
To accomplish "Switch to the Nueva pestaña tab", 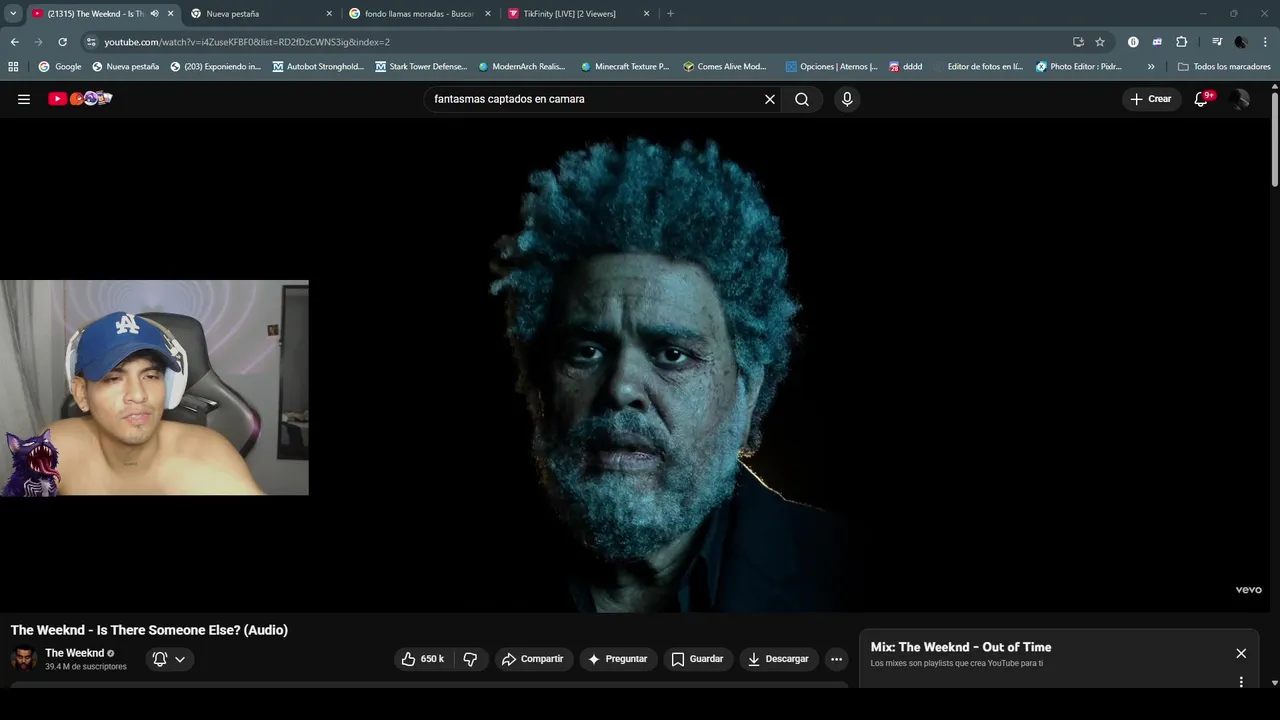I will [260, 14].
